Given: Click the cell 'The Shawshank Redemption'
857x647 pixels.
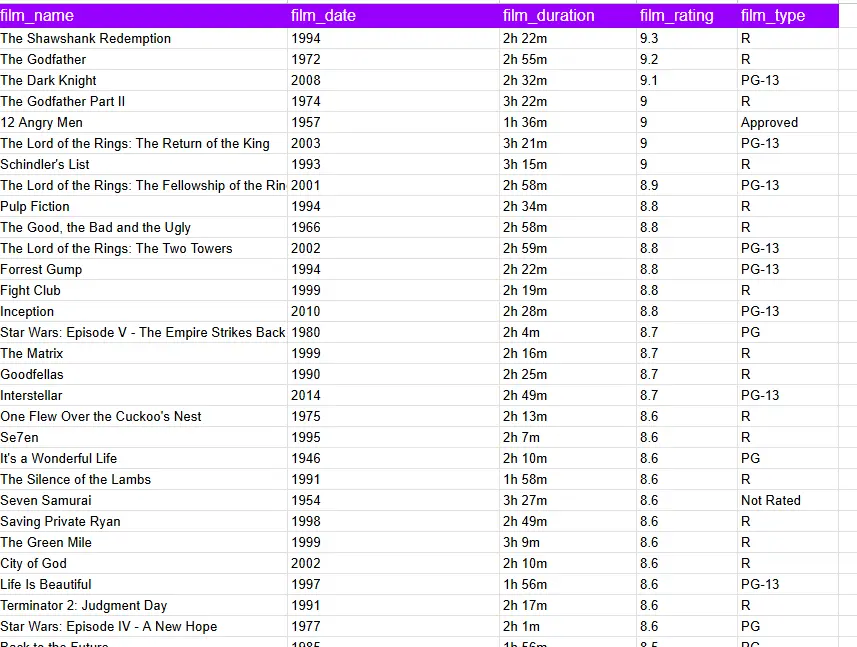Looking at the screenshot, I should click(143, 38).
